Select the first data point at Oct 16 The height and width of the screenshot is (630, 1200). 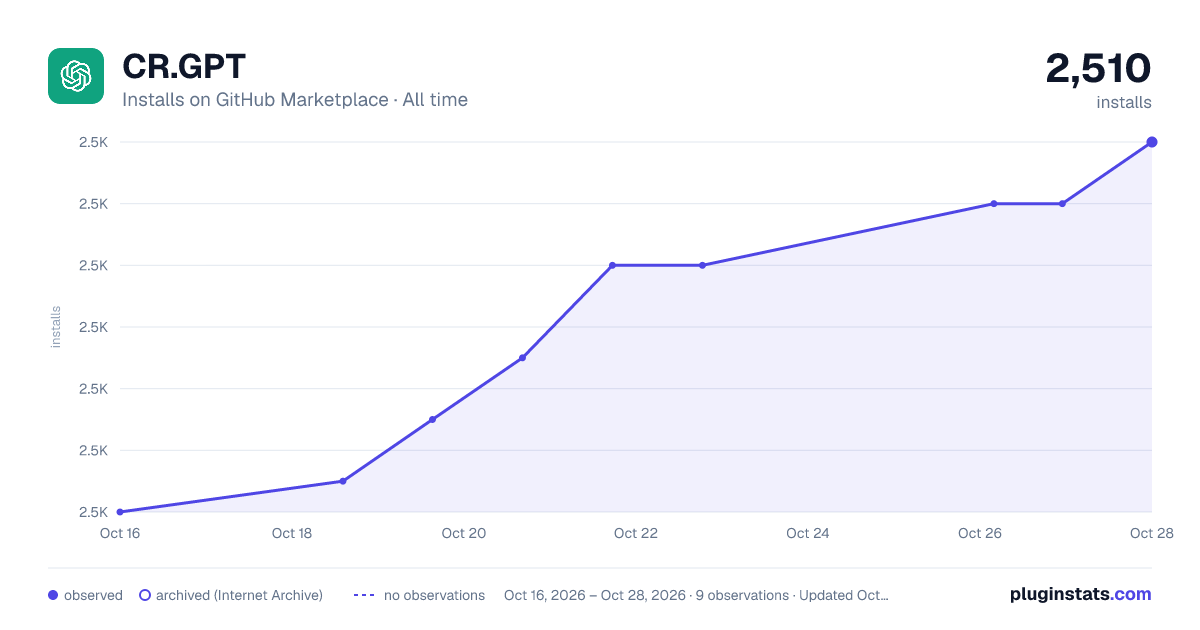point(120,512)
